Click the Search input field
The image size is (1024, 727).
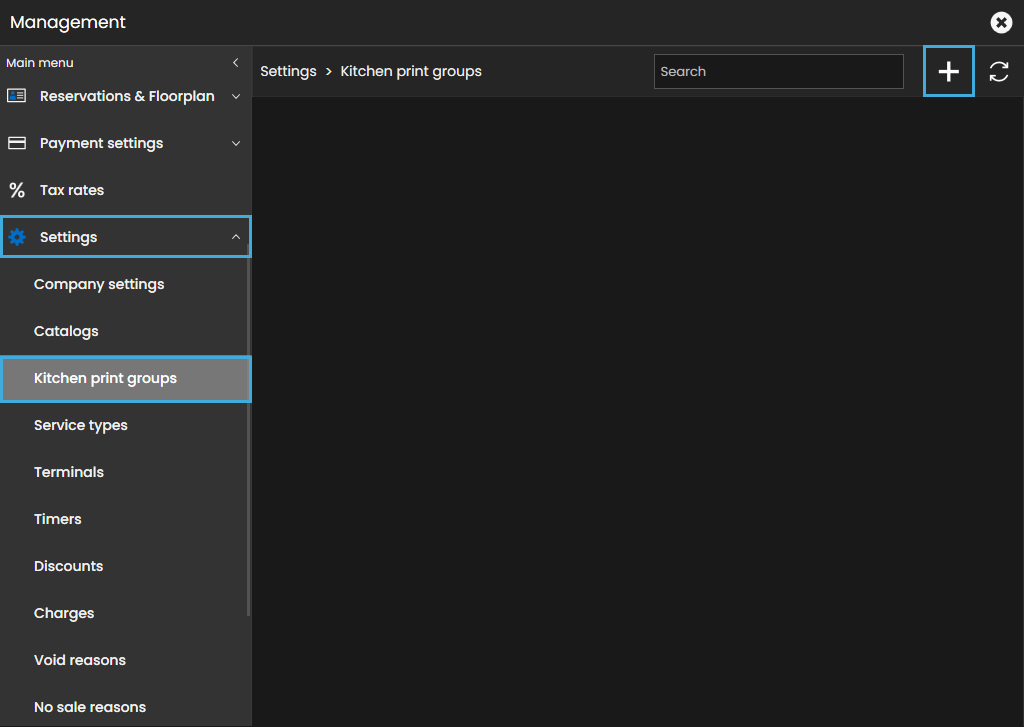click(x=778, y=72)
